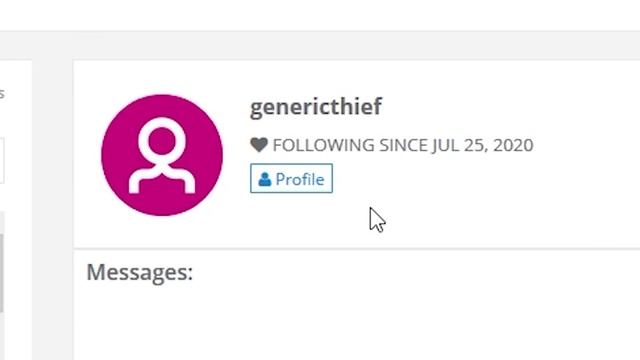
Task: Click the white left sidebar panel
Action: coord(16,210)
